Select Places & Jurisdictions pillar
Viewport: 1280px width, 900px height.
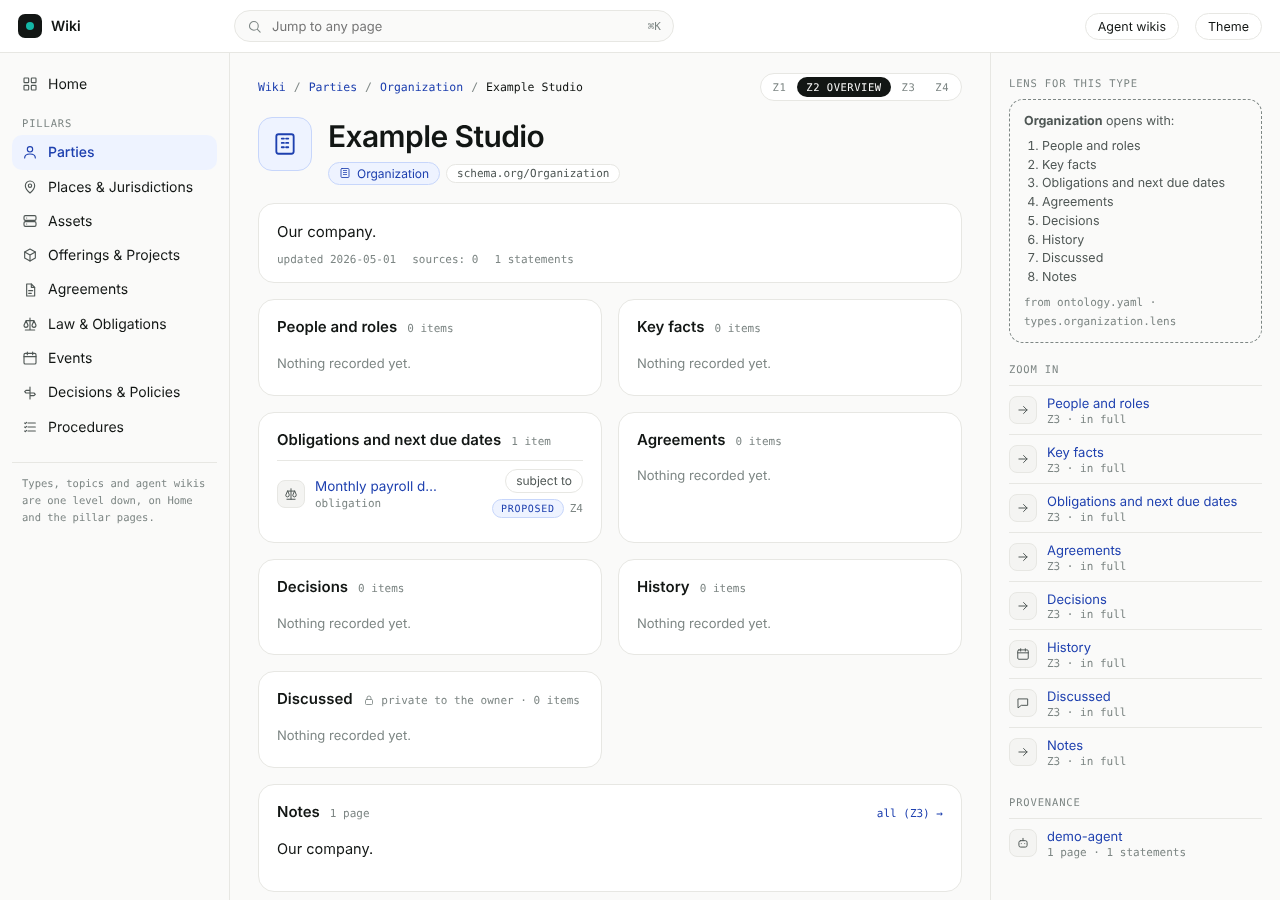tap(114, 187)
